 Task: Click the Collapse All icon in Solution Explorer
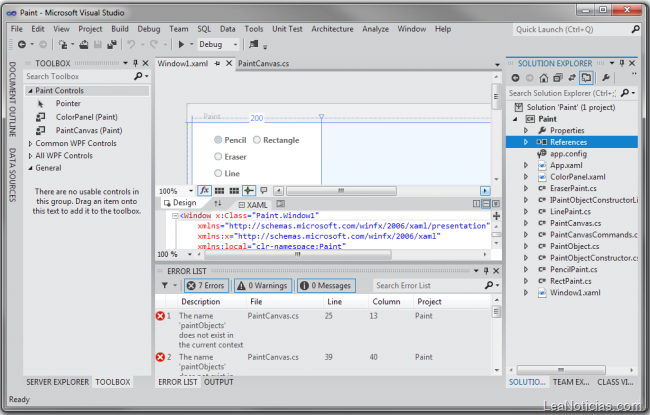pyautogui.click(x=558, y=78)
